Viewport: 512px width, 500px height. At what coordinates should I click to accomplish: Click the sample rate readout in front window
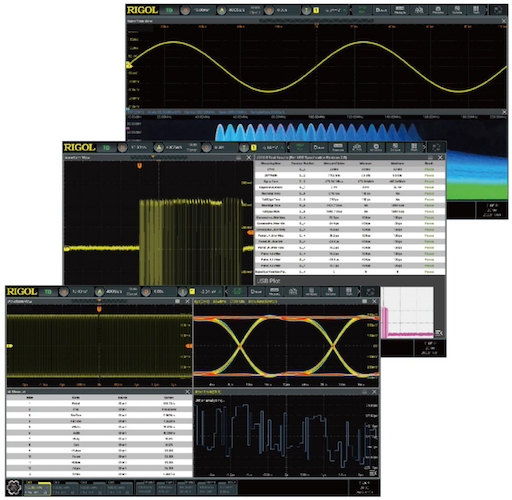click(114, 292)
